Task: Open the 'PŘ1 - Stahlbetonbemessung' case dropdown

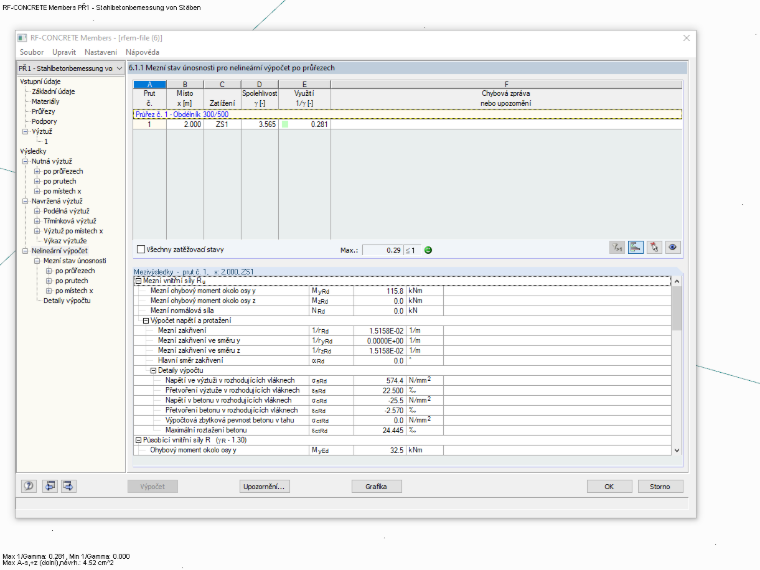Action: (x=71, y=68)
